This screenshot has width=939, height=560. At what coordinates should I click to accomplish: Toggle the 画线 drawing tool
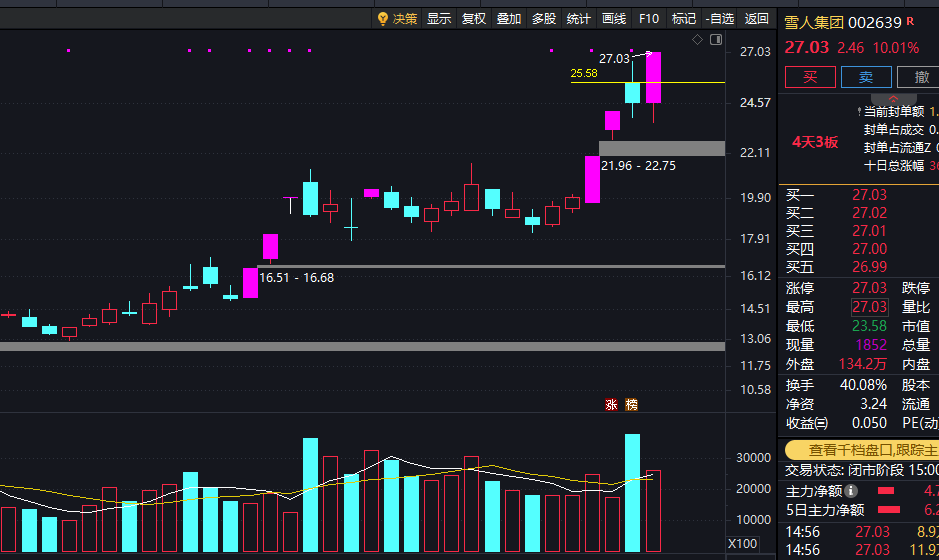click(614, 19)
